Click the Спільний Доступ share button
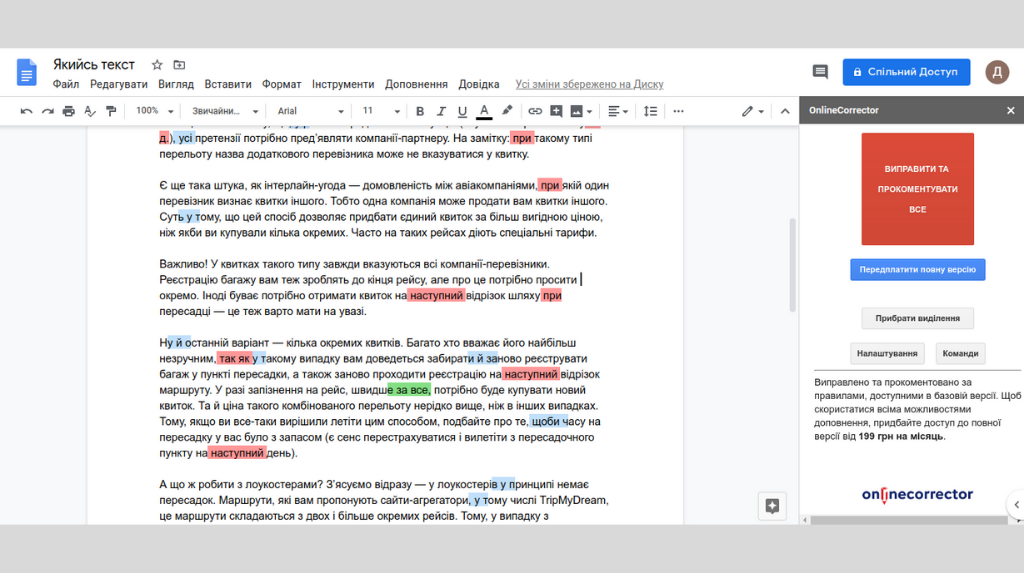This screenshot has height=573, width=1024. click(906, 72)
